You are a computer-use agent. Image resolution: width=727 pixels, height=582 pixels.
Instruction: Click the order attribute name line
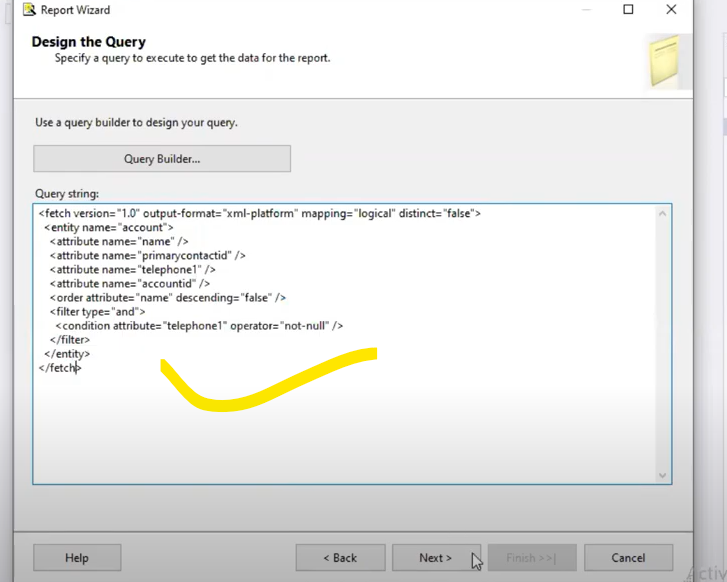click(168, 298)
